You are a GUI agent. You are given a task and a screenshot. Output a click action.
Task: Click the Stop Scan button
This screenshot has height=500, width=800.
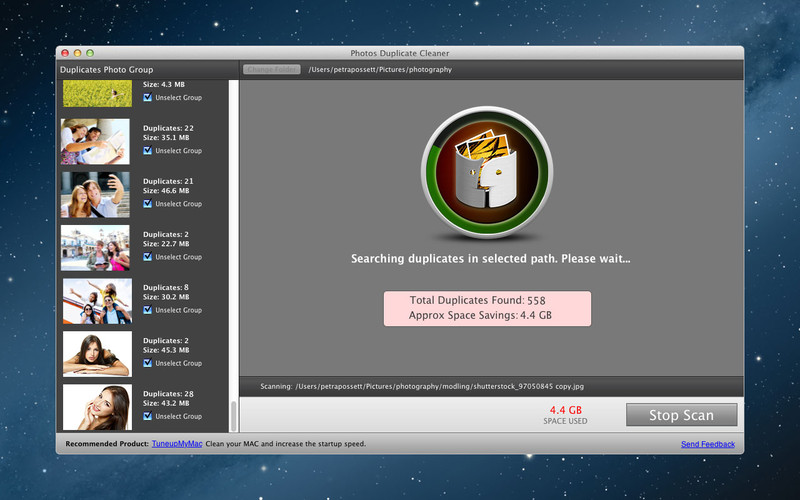(x=681, y=415)
